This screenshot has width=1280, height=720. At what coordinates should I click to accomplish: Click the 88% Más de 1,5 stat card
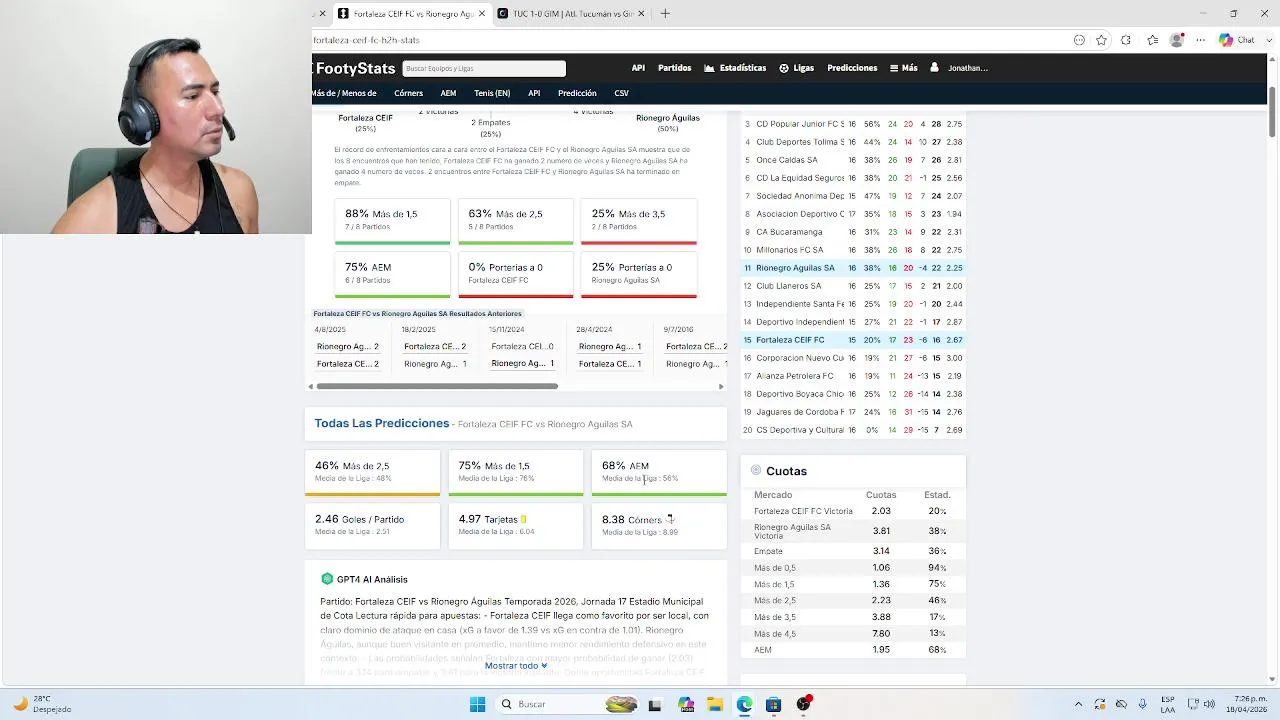(x=392, y=221)
